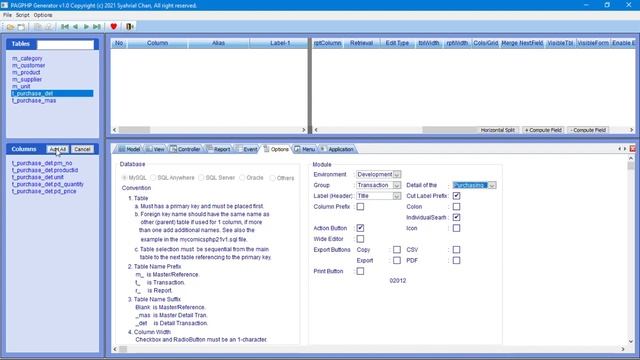Click the next record play arrow
The image size is (640, 360).
(x=86, y=27)
